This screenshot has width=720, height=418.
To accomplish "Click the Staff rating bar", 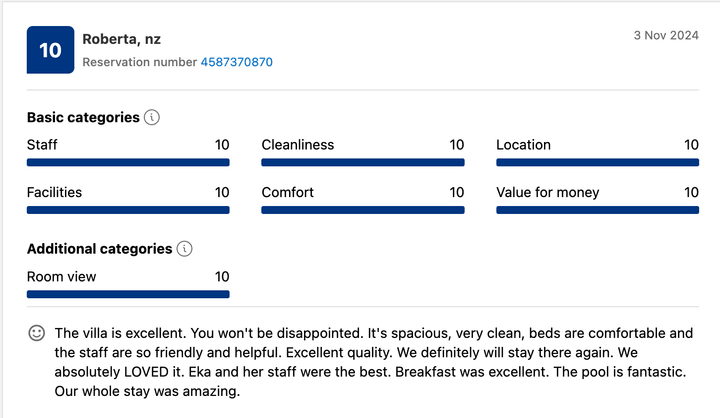I will pos(128,162).
